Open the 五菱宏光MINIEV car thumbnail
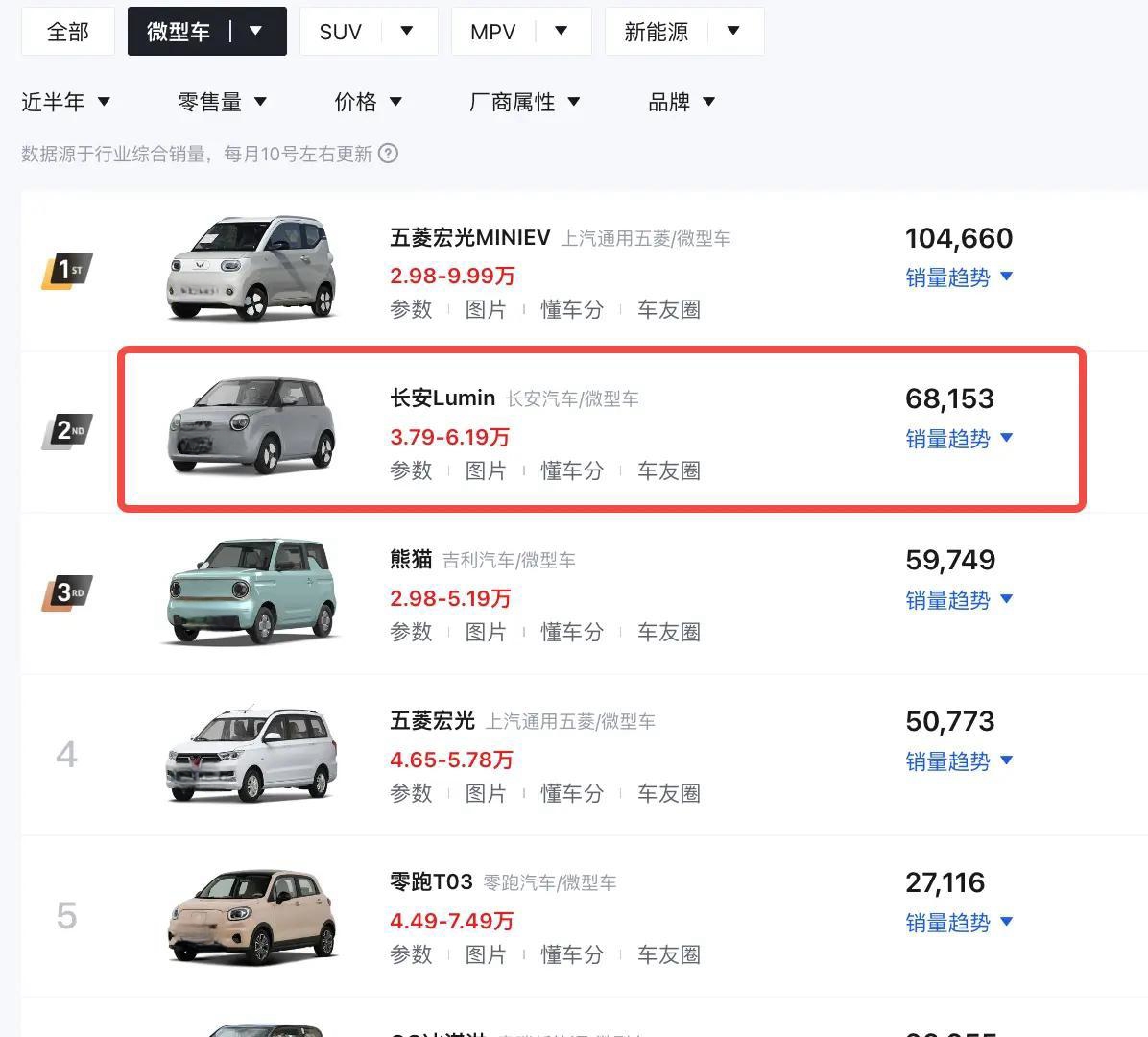The image size is (1148, 1037). click(251, 268)
